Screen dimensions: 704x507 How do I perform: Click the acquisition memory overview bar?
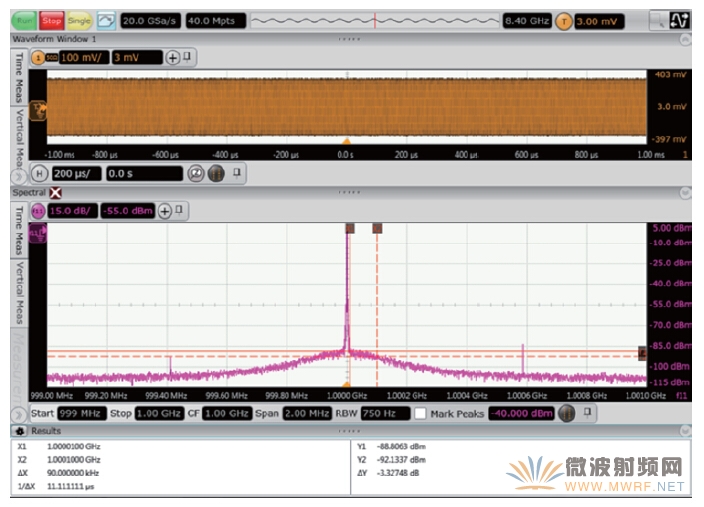(374, 21)
